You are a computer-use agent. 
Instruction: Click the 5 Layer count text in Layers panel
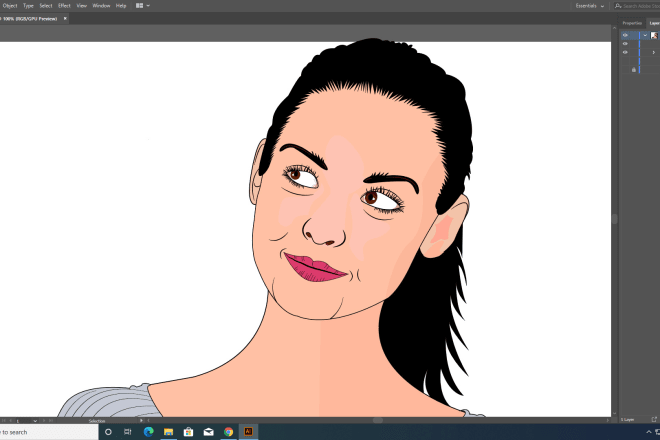[627, 420]
